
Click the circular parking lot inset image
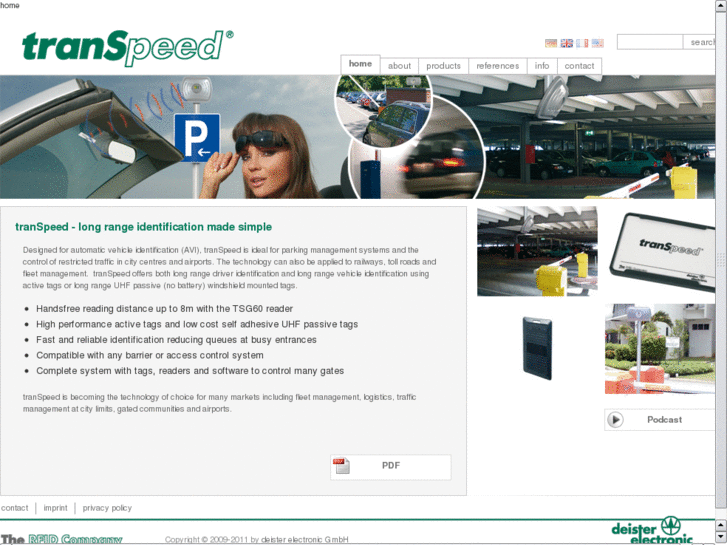tap(383, 110)
